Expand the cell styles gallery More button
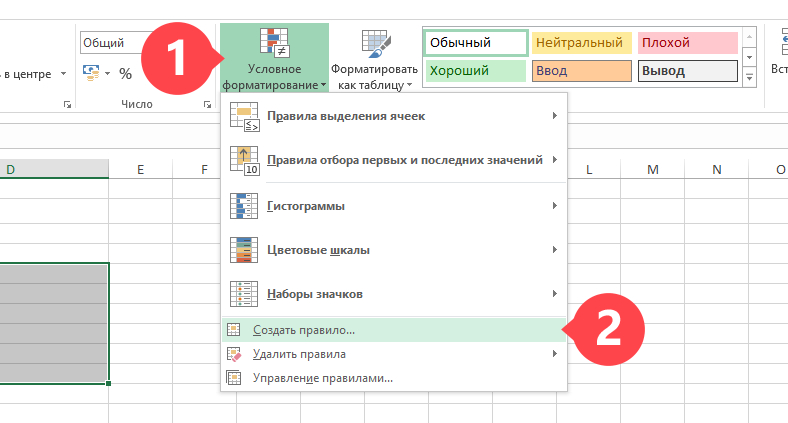Viewport: 788px width, 423px height. [x=749, y=78]
